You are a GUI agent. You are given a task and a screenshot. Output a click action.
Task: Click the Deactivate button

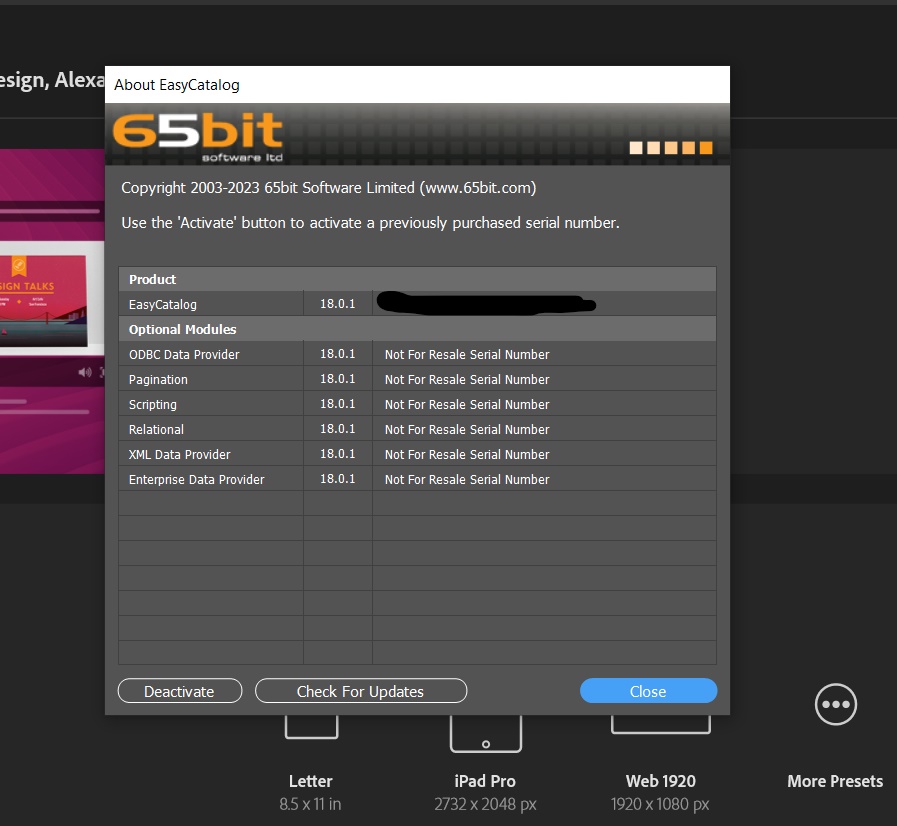click(179, 690)
